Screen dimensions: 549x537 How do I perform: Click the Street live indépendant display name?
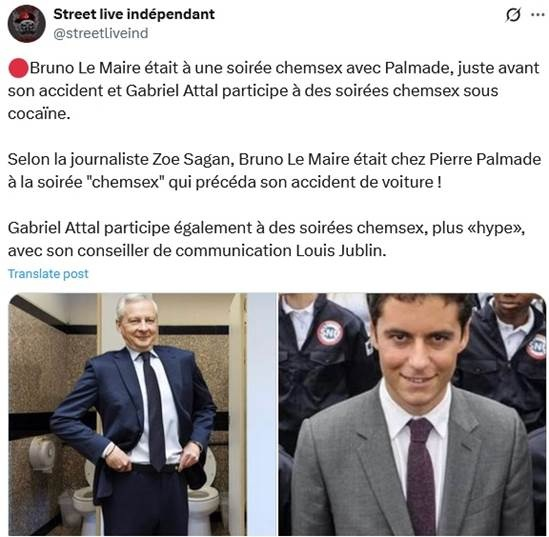point(134,14)
